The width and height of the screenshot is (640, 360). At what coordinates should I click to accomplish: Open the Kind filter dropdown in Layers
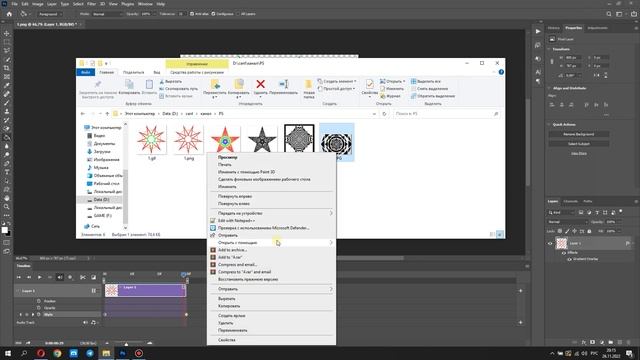pyautogui.click(x=560, y=212)
